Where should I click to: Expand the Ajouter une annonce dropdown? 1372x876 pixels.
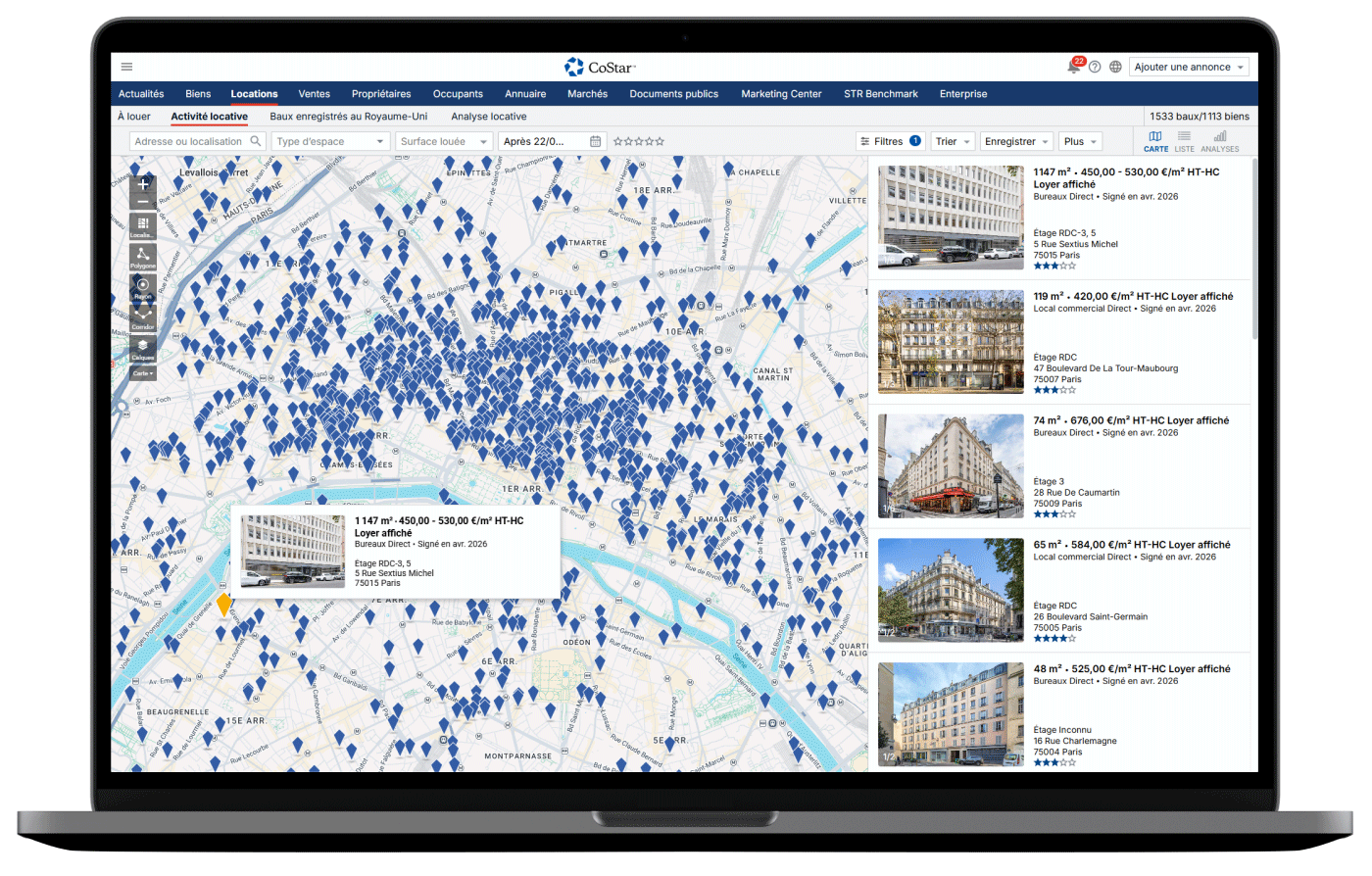tap(1189, 67)
